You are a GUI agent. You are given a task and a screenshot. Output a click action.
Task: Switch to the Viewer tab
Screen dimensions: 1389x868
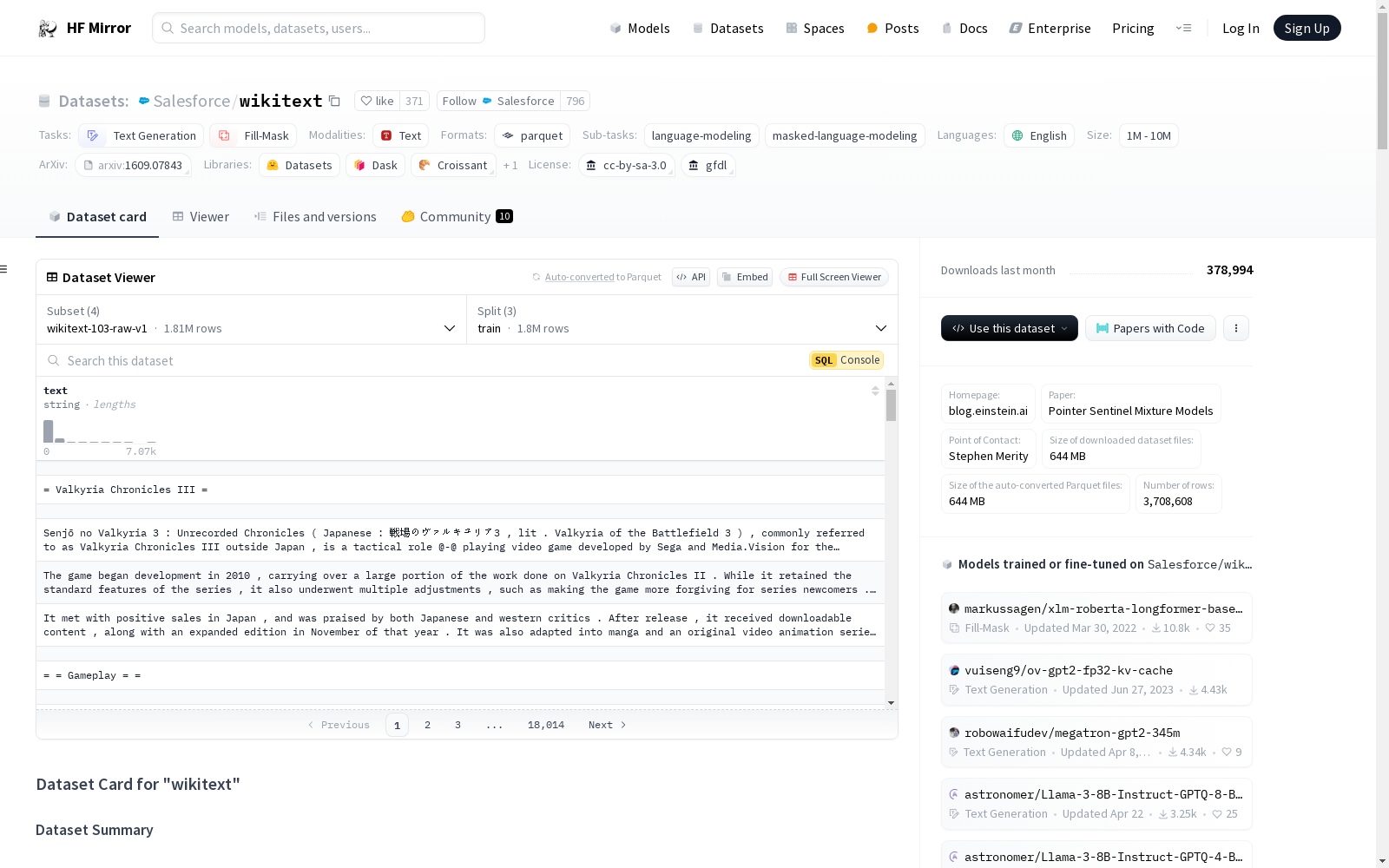pos(201,217)
